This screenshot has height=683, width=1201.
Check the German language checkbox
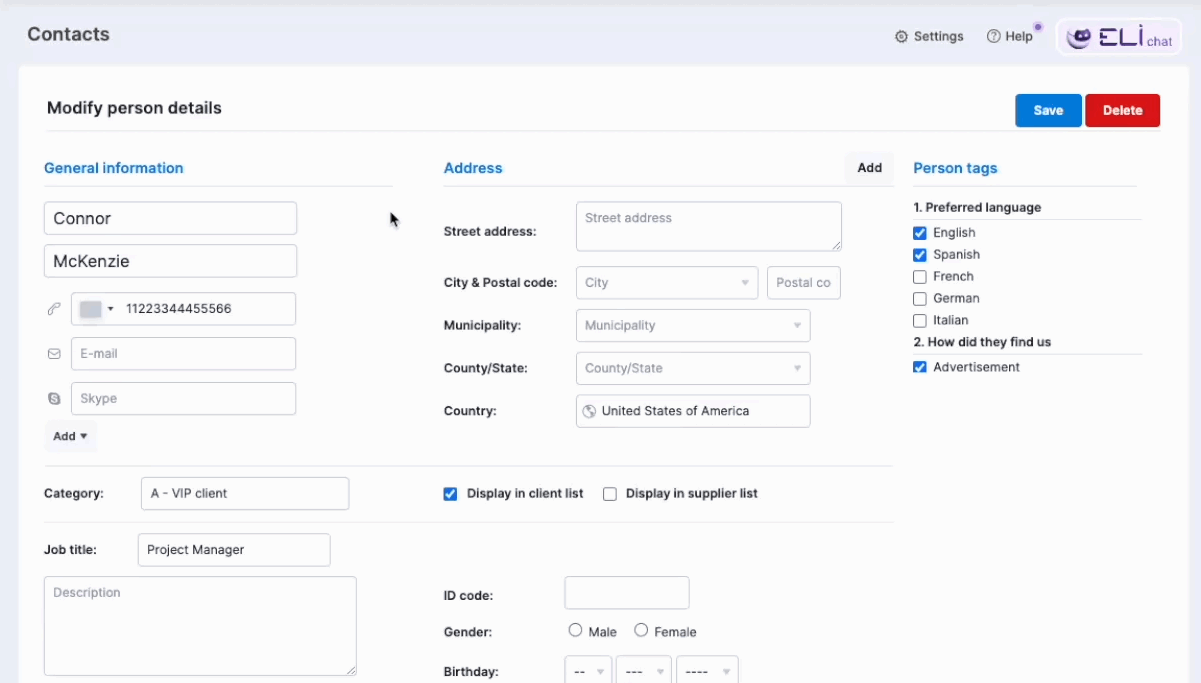920,299
